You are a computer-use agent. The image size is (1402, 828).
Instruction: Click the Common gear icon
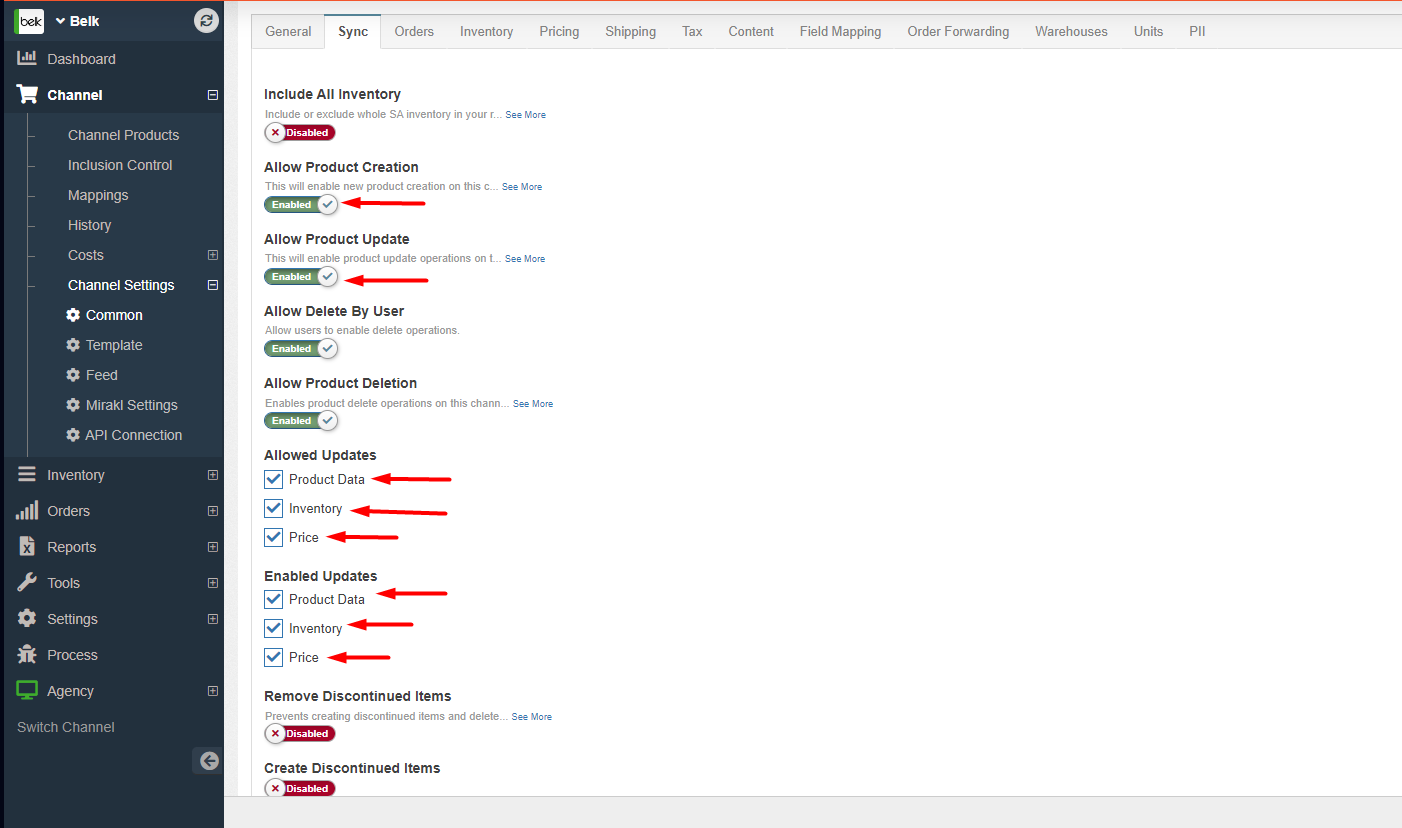73,315
